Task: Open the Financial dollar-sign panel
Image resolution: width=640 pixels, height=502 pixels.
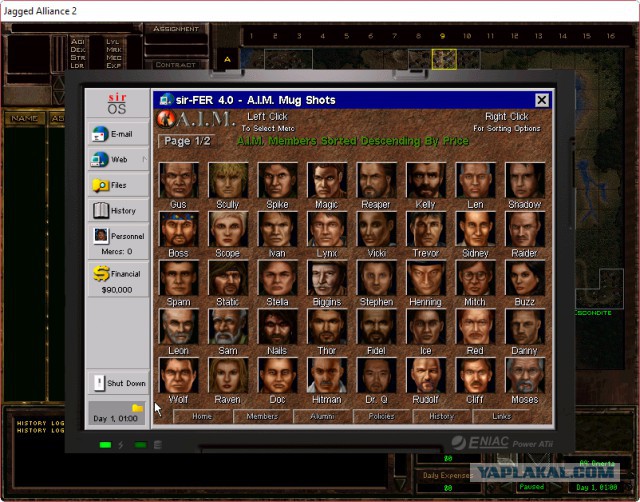Action: (x=118, y=279)
